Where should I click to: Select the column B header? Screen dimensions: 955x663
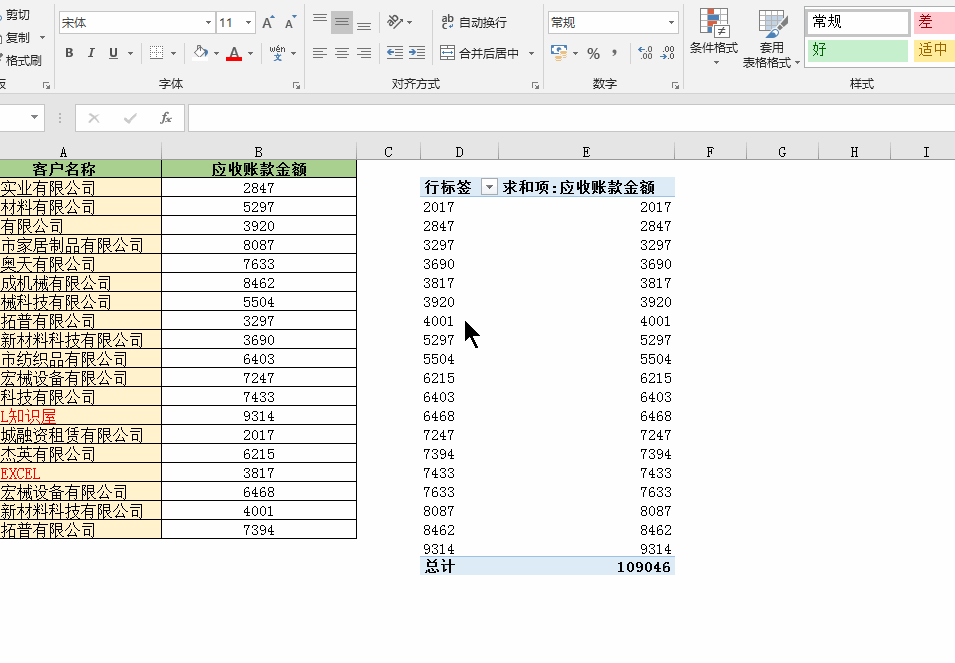tap(259, 152)
